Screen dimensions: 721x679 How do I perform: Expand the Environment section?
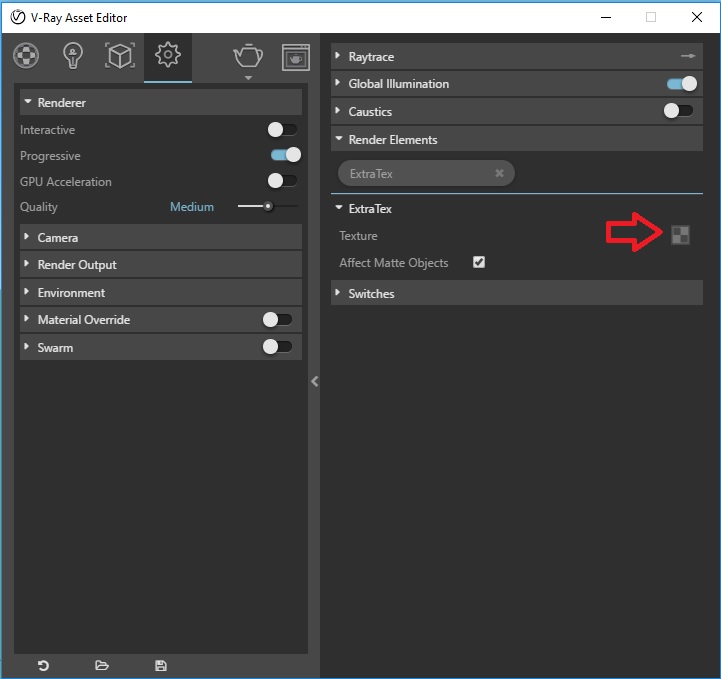[x=161, y=292]
